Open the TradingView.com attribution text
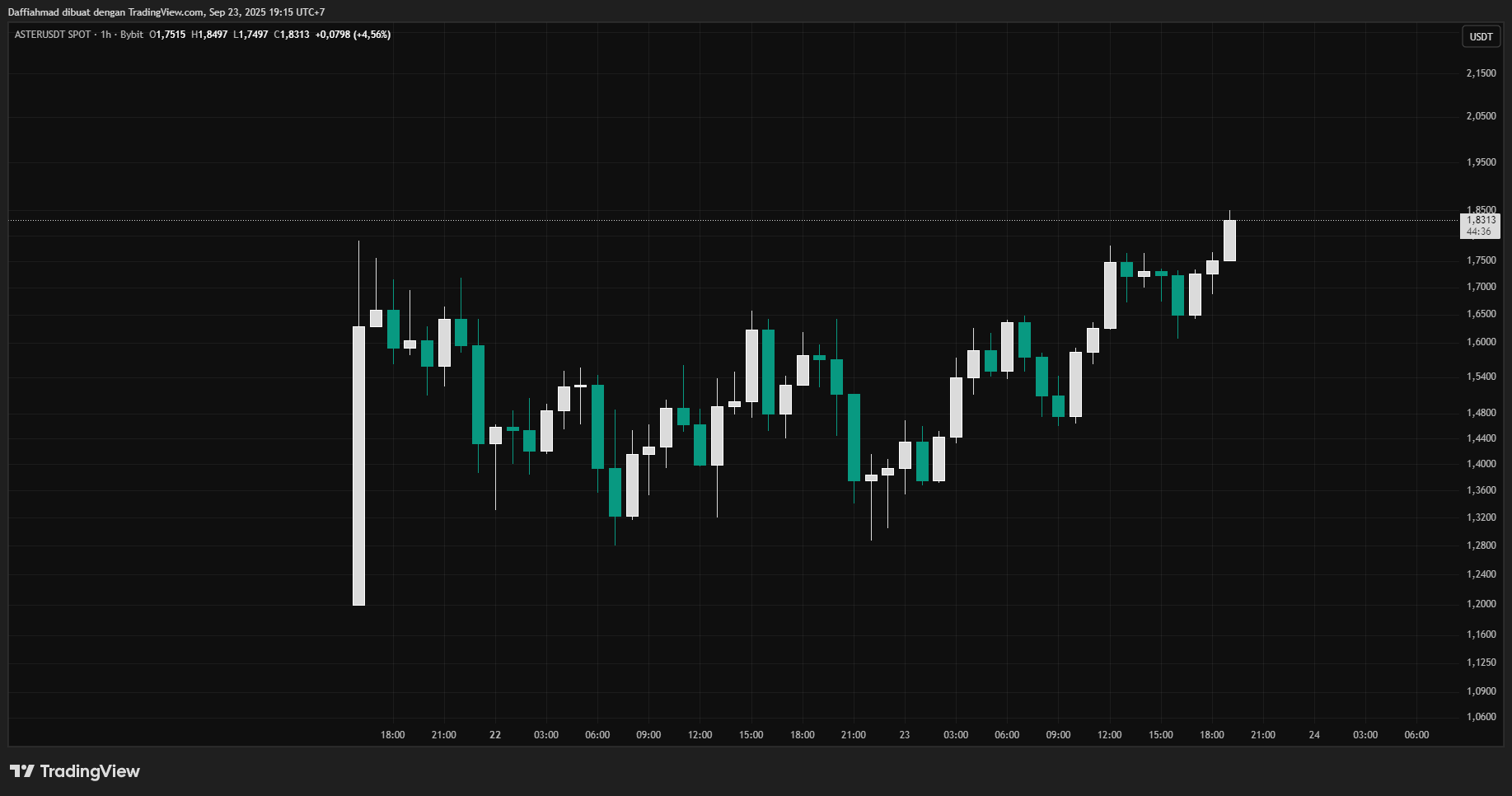 166,12
